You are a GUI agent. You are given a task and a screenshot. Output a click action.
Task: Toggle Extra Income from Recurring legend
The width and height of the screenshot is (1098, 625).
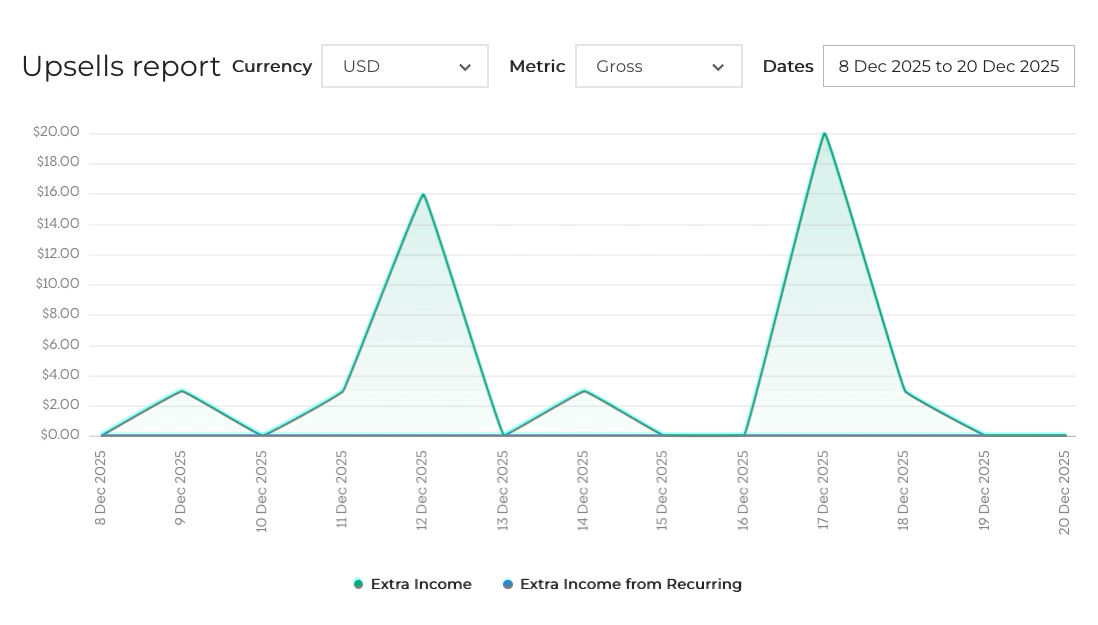pyautogui.click(x=630, y=584)
